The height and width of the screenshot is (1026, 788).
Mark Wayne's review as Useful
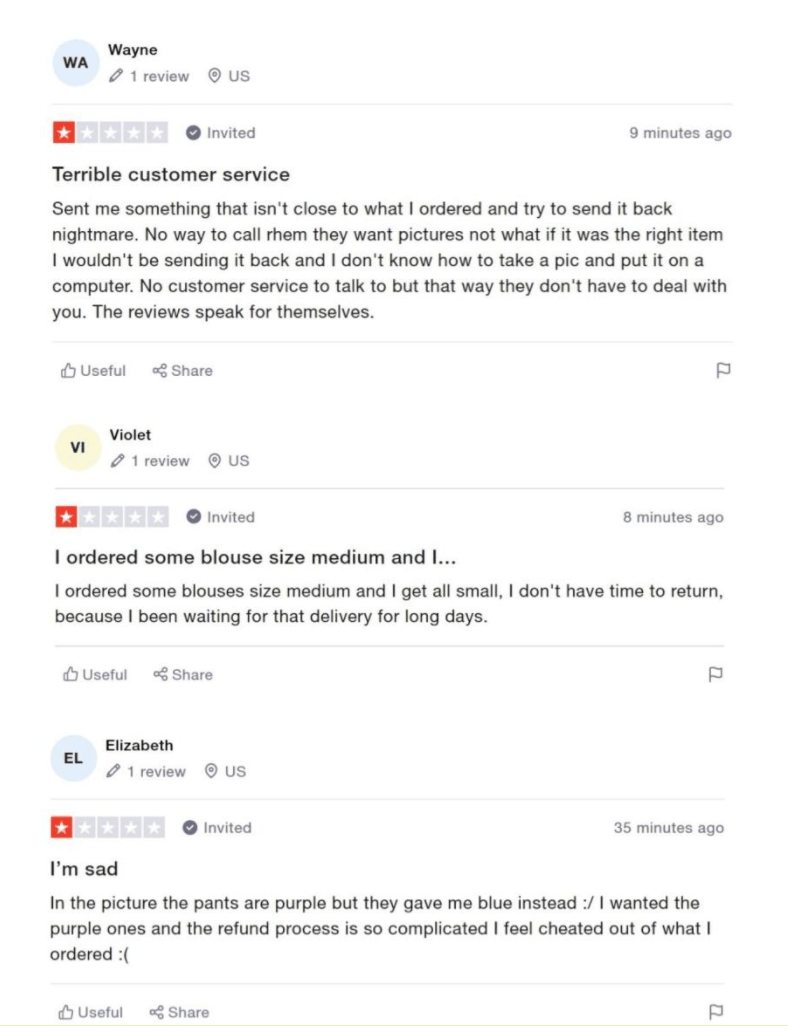(x=94, y=371)
